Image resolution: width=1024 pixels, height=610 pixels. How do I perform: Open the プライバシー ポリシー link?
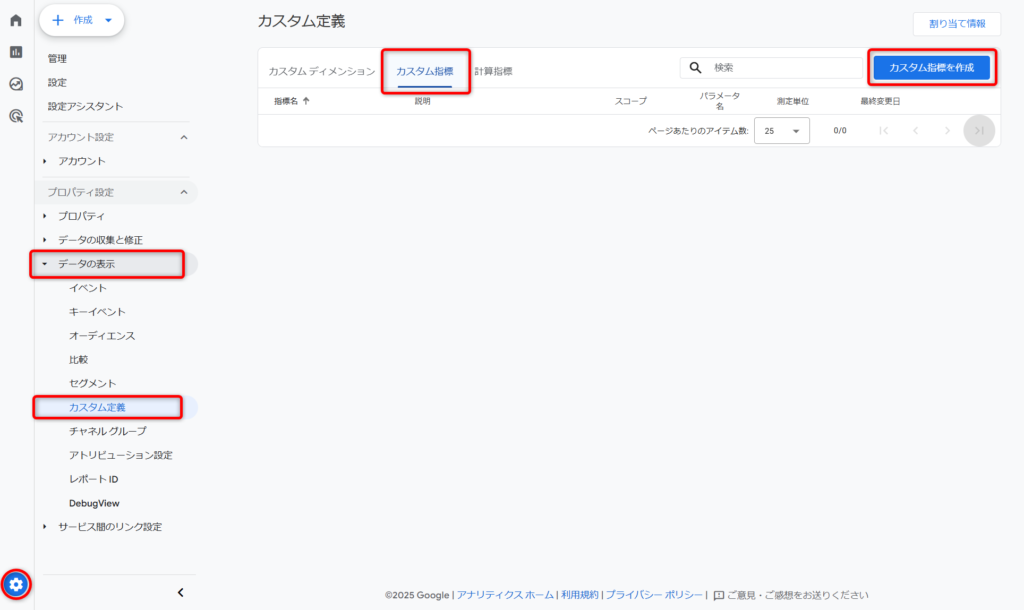pos(655,595)
